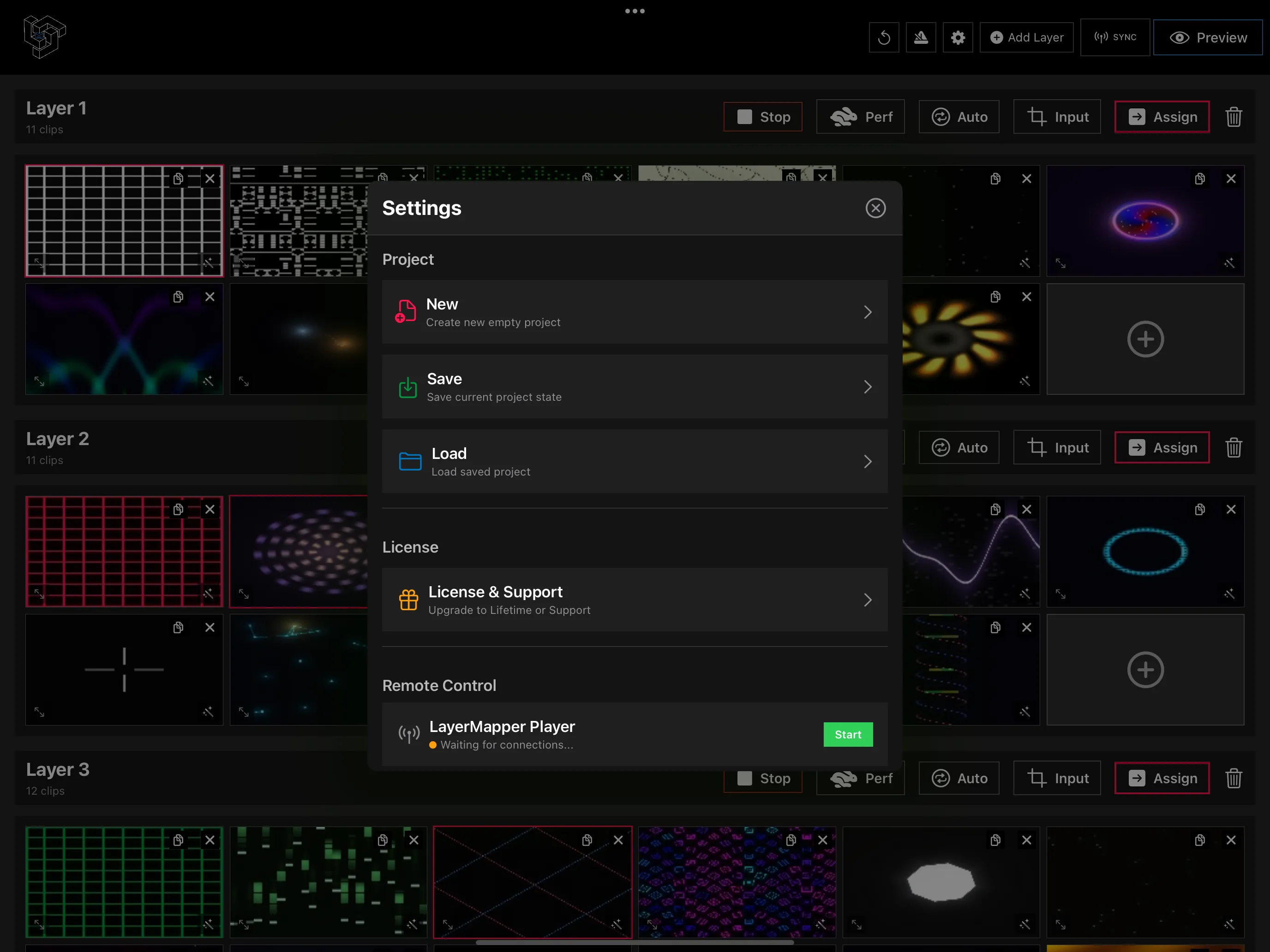Assign Layer 1 to output

coord(1162,117)
